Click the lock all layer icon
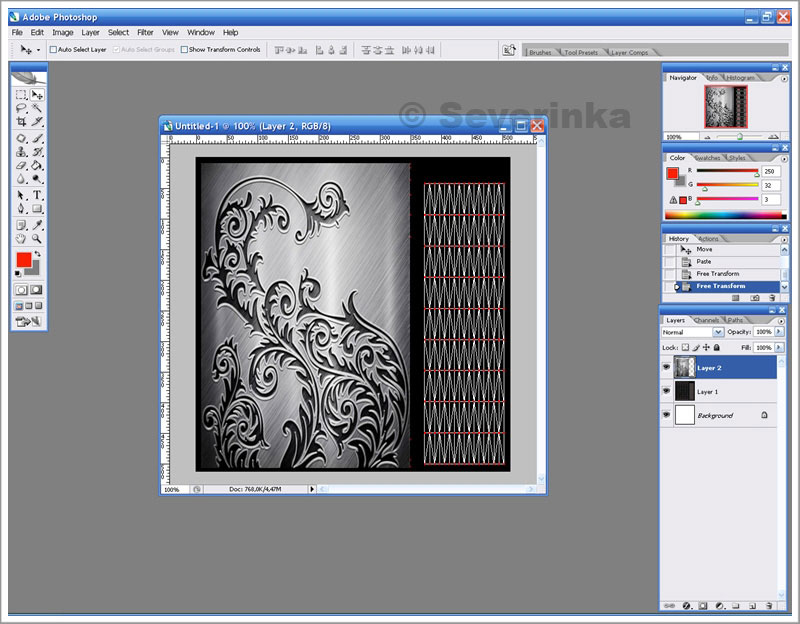The image size is (800, 624). point(717,347)
